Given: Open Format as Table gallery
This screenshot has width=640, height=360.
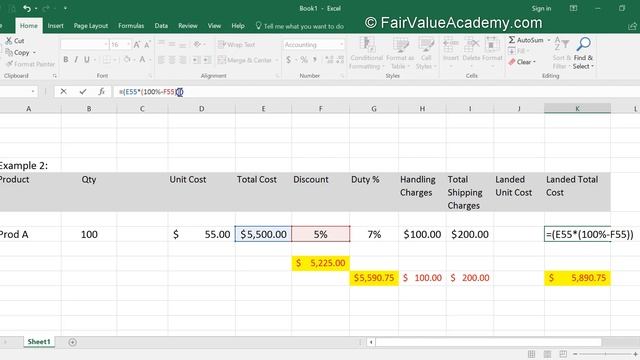Looking at the screenshot, I should [x=400, y=53].
